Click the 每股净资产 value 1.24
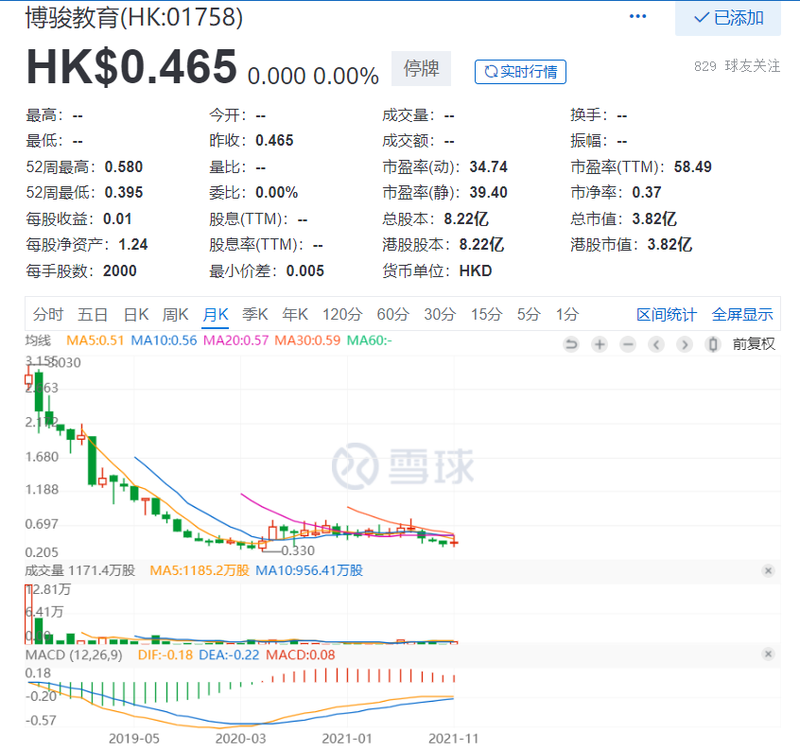800x750 pixels. (133, 244)
